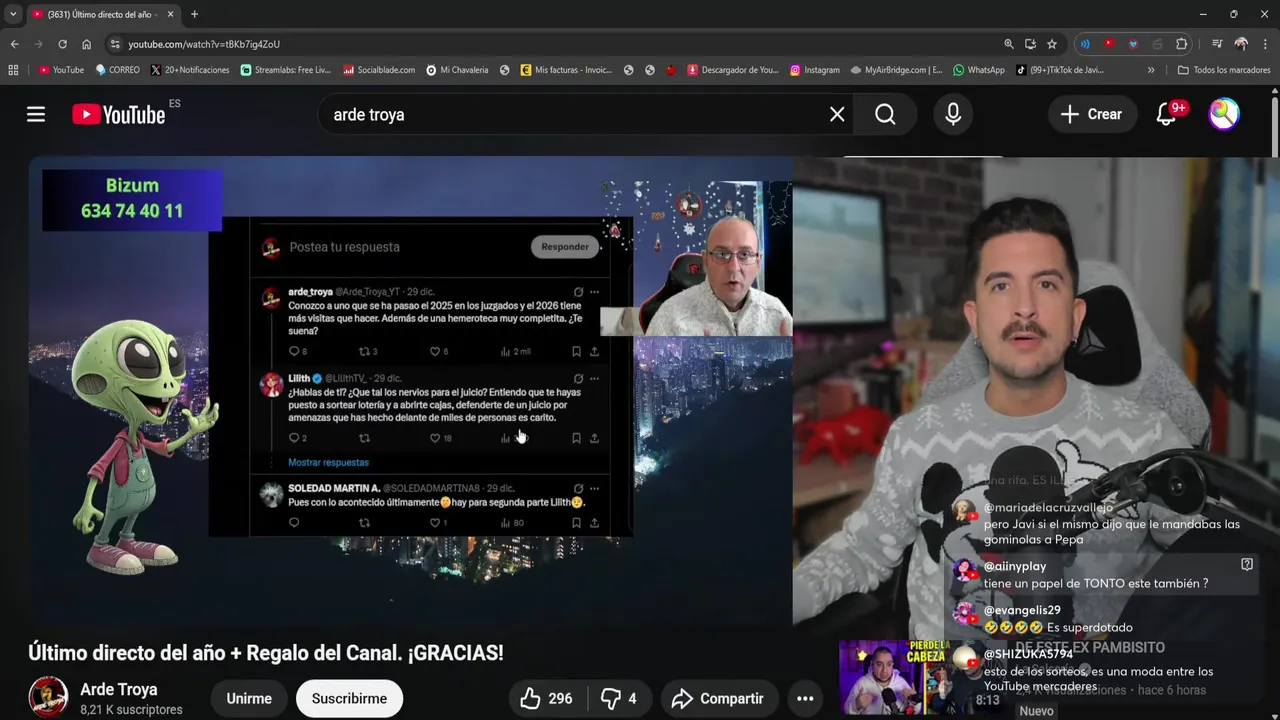The width and height of the screenshot is (1280, 720).
Task: Open the Socialblade.com bookmark
Action: [x=379, y=70]
